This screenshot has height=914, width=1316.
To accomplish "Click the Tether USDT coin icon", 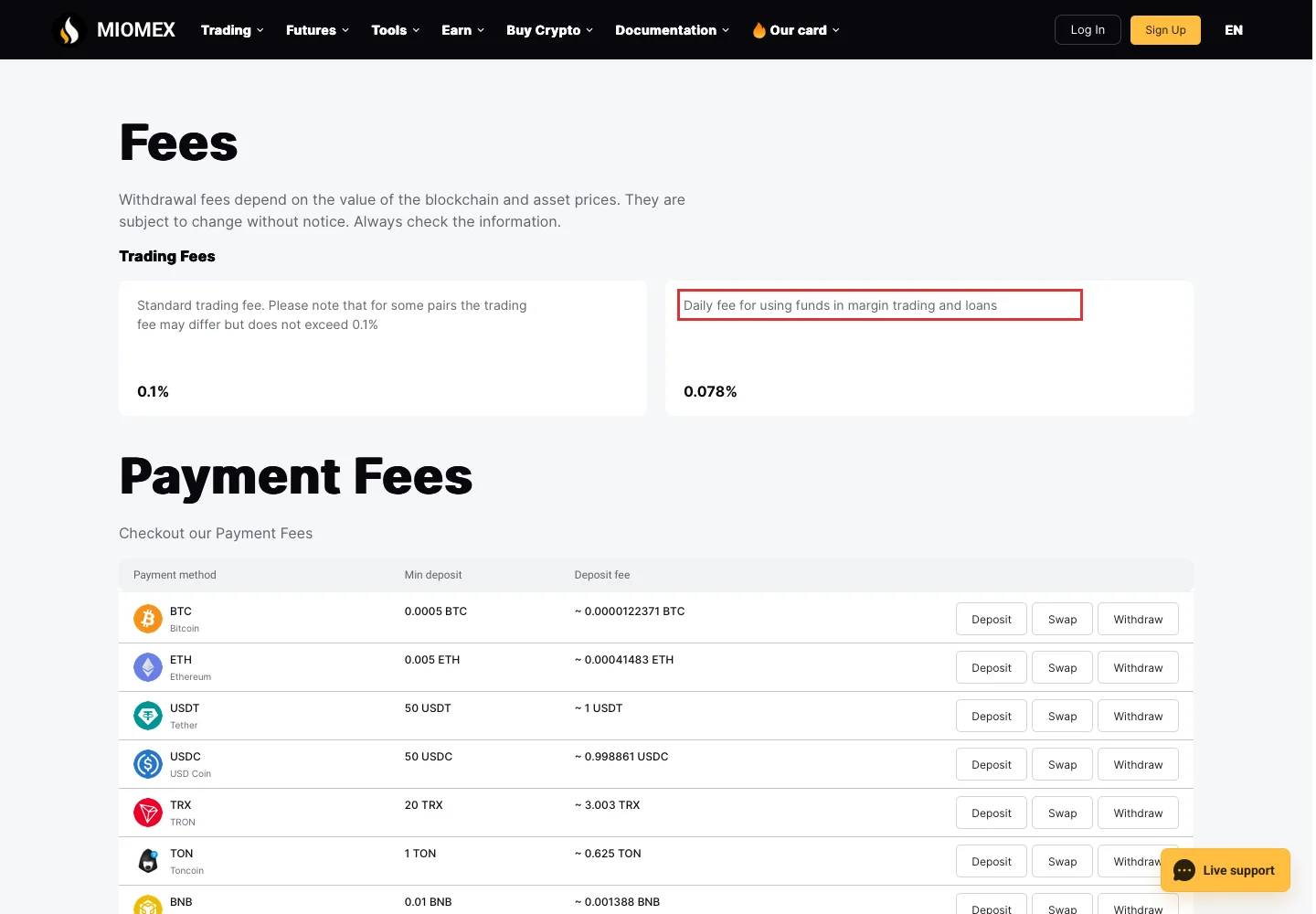I will 148,716.
